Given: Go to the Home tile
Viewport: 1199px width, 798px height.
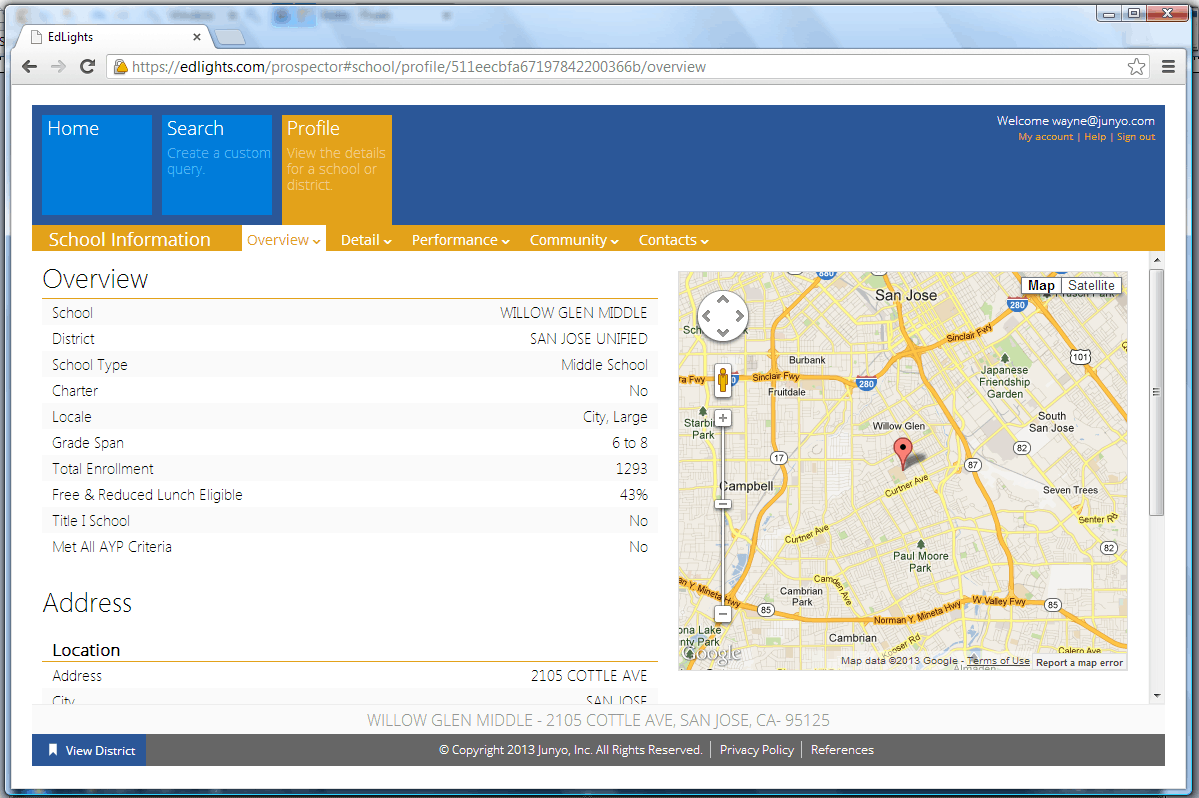Looking at the screenshot, I should 97,165.
